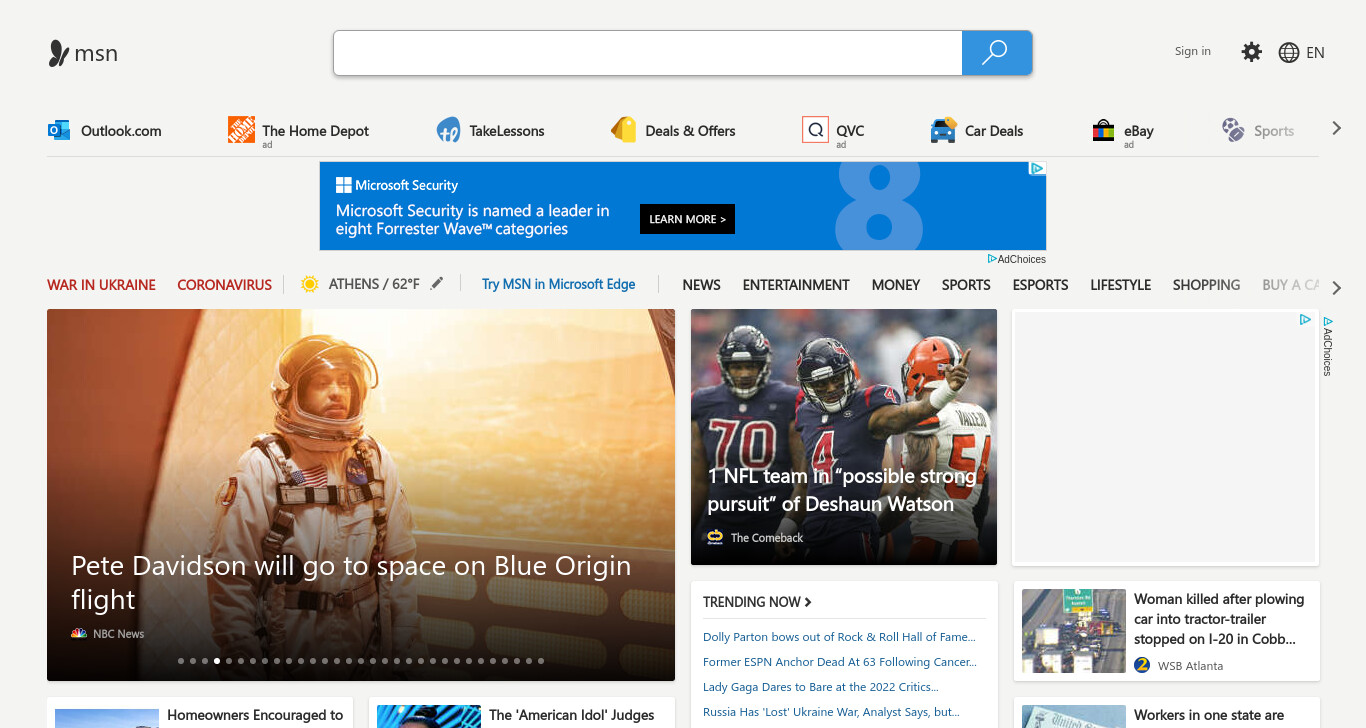Open Car Deals shortcut icon

(x=943, y=130)
